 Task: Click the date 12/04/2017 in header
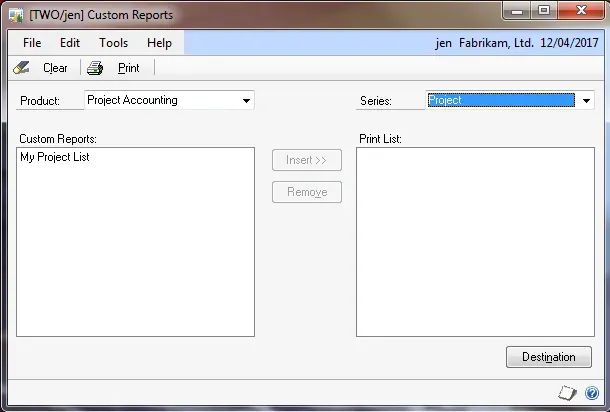(x=567, y=43)
